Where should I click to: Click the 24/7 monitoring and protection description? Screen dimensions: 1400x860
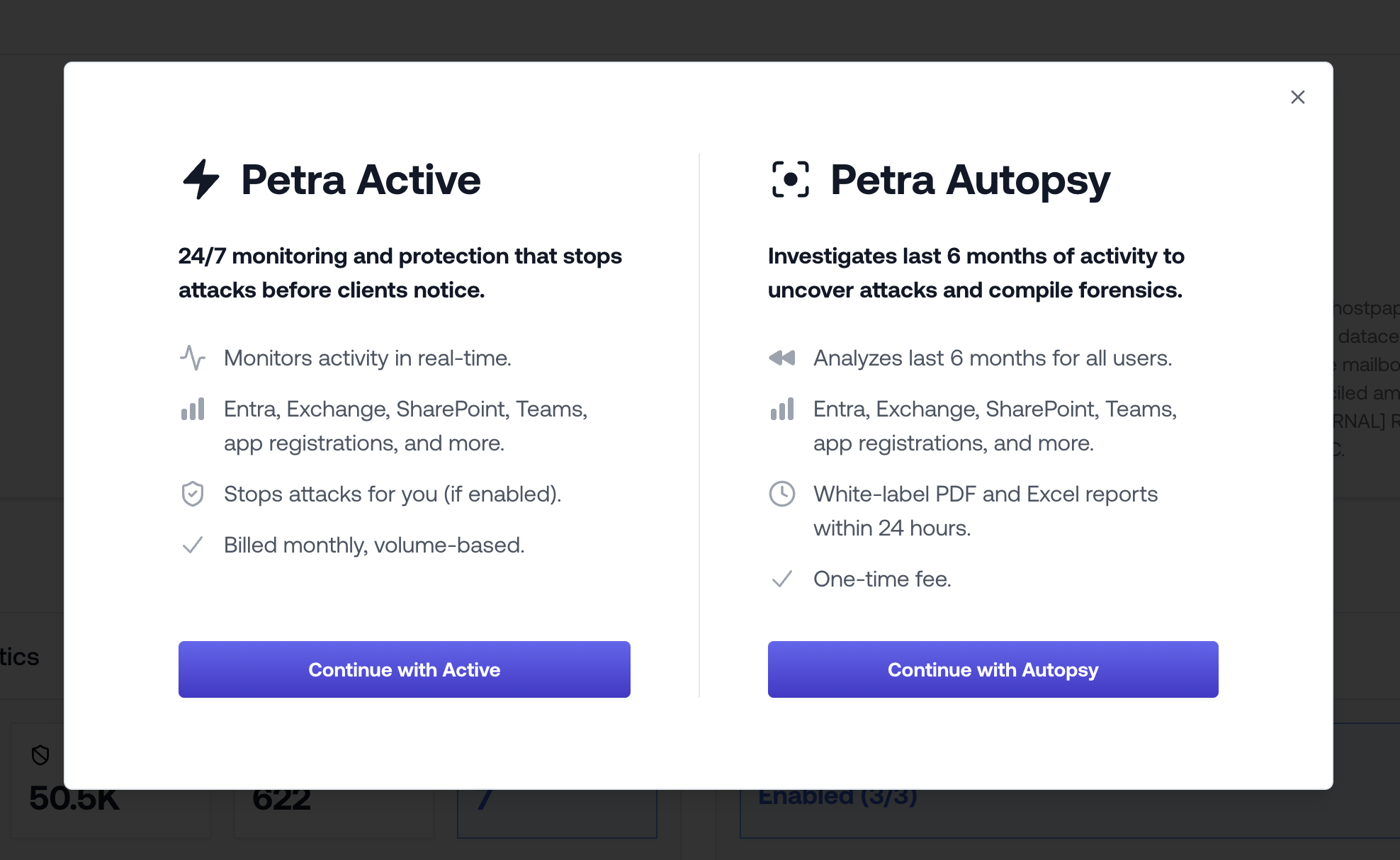click(400, 273)
